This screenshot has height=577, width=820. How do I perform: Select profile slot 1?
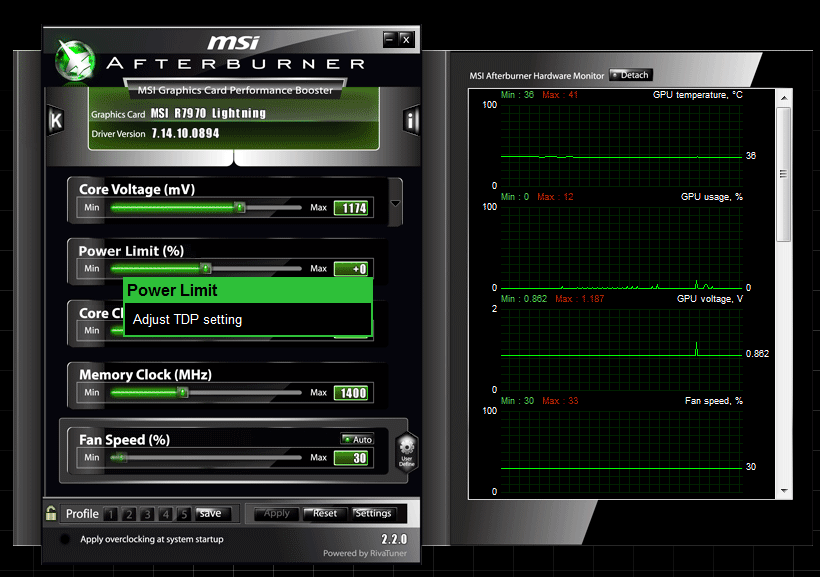[x=110, y=514]
